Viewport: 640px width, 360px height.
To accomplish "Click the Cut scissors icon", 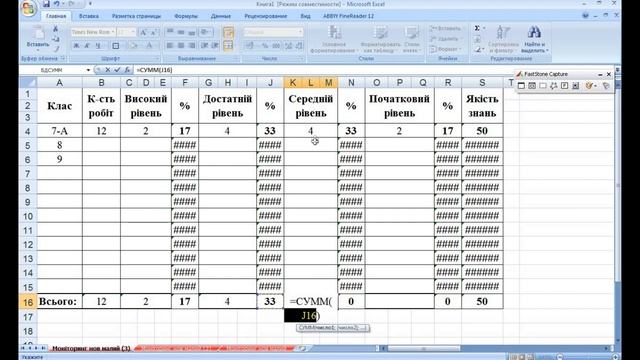I will tap(56, 29).
